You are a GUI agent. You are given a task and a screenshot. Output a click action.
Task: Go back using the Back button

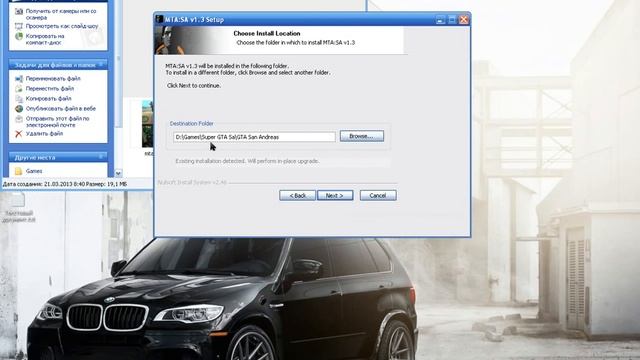click(x=297, y=196)
